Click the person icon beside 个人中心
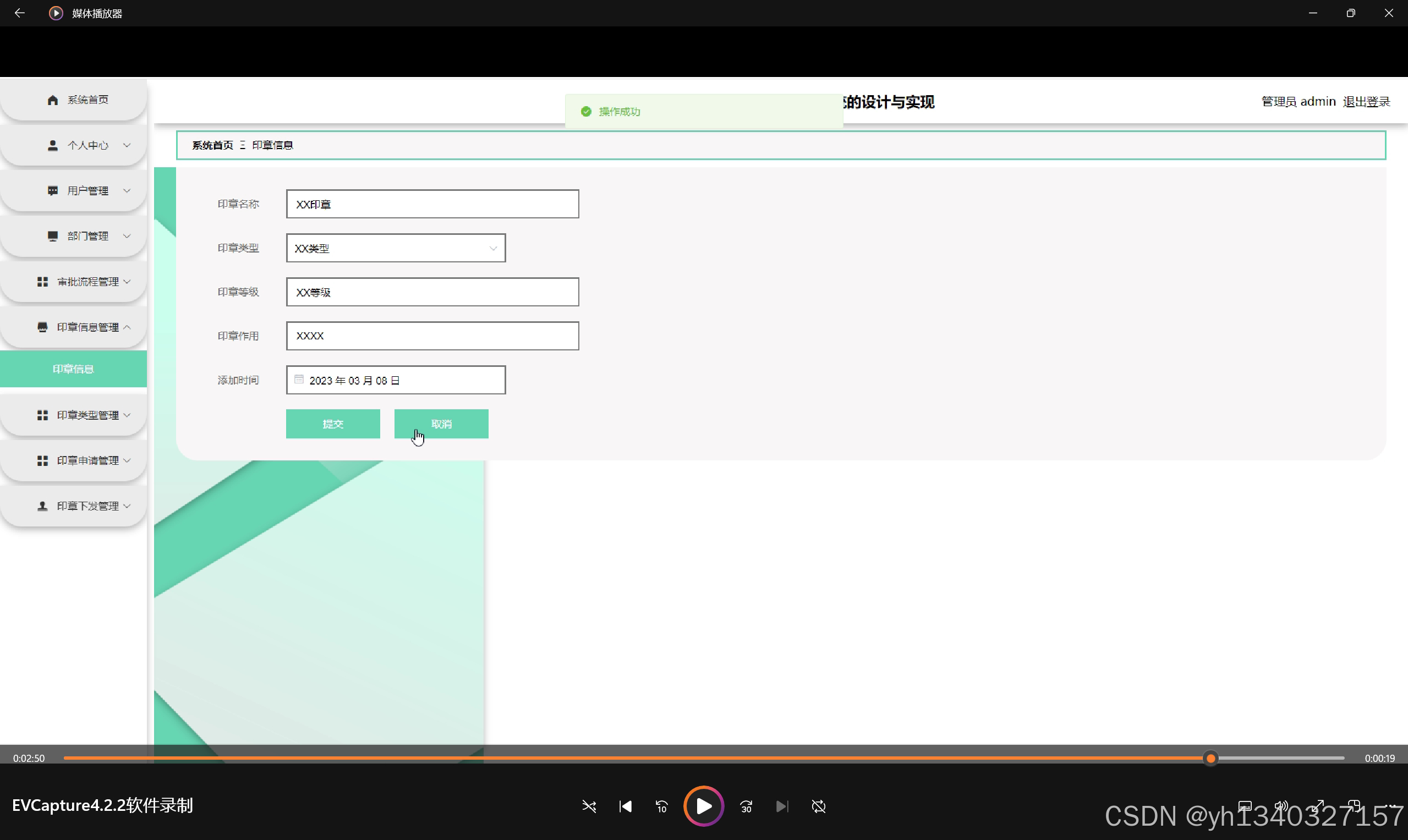Image resolution: width=1408 pixels, height=840 pixels. (53, 145)
